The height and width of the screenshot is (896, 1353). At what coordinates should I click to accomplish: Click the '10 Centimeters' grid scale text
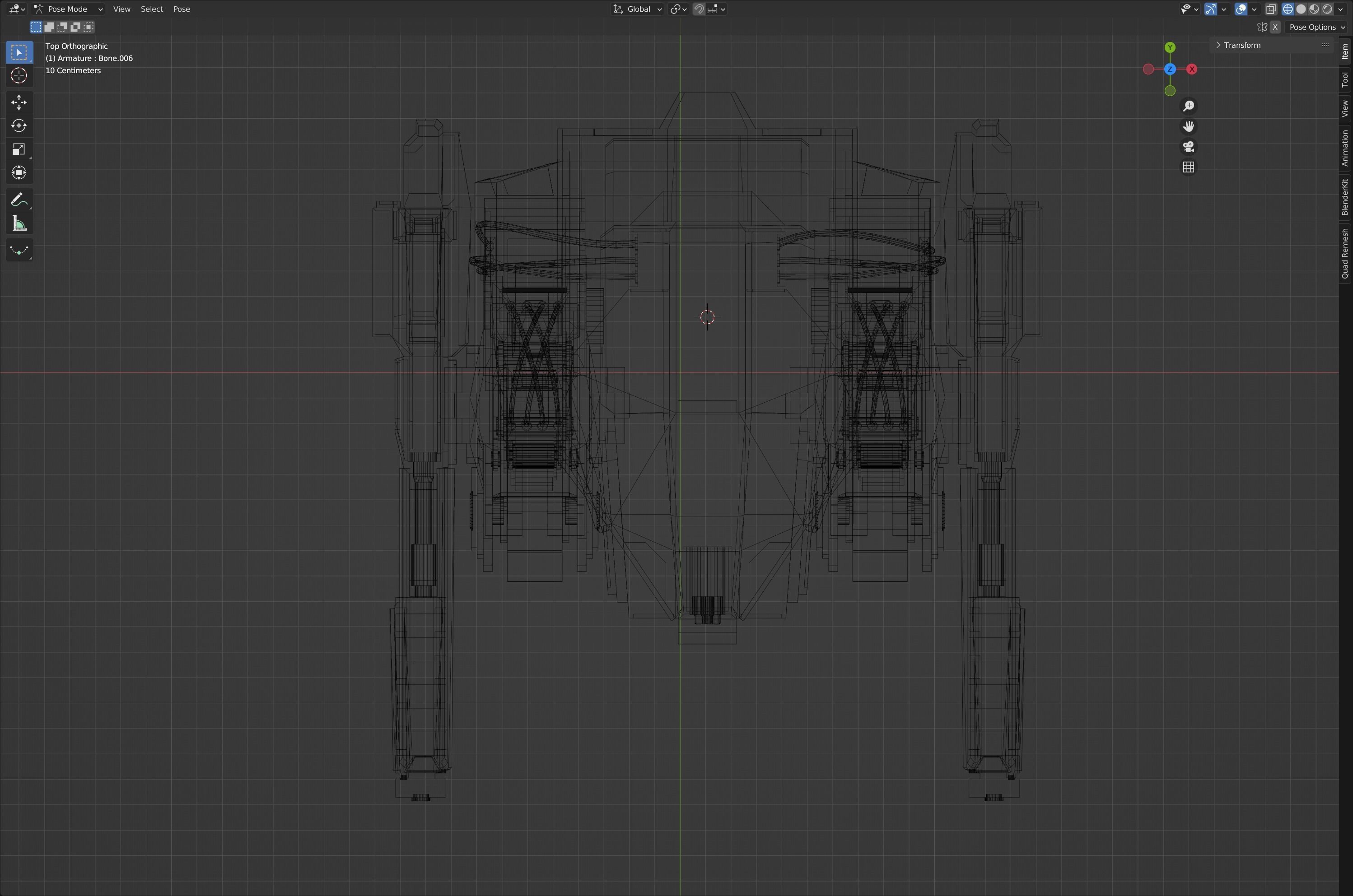pos(73,70)
